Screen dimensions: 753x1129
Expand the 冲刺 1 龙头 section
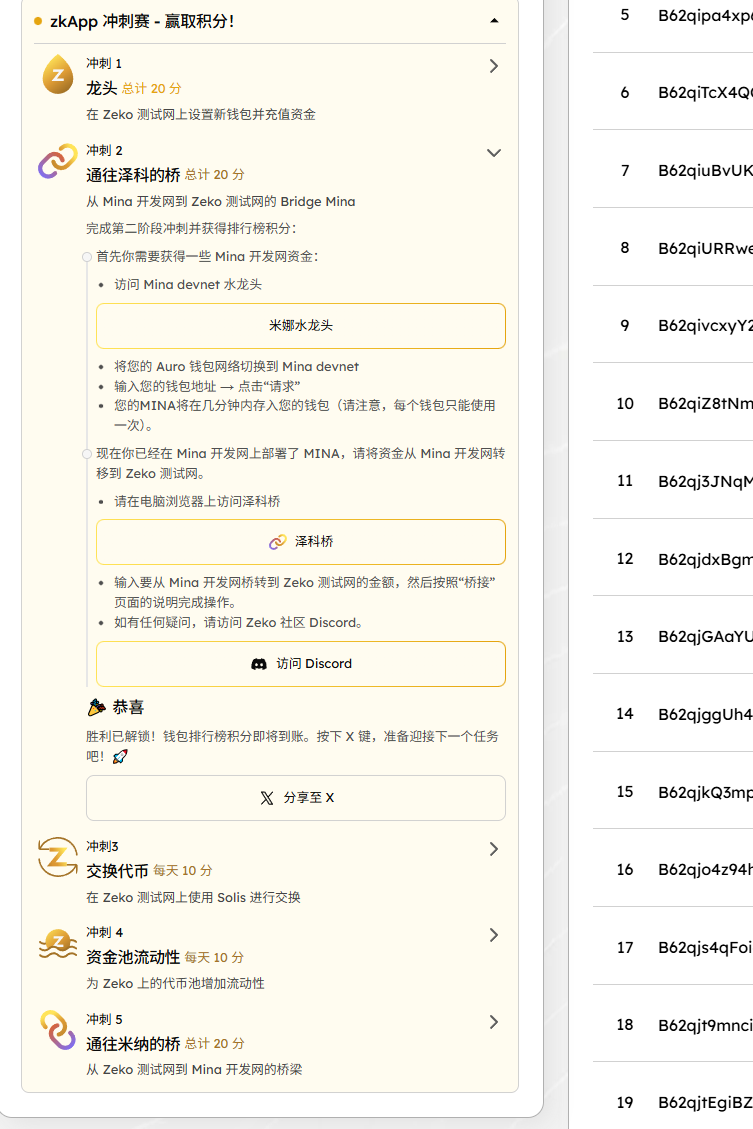[x=493, y=67]
